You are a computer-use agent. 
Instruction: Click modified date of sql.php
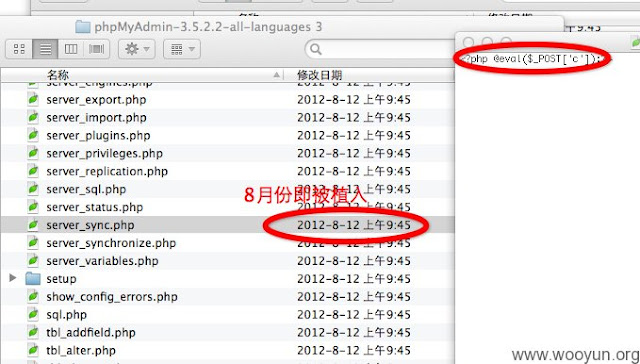tap(353, 315)
